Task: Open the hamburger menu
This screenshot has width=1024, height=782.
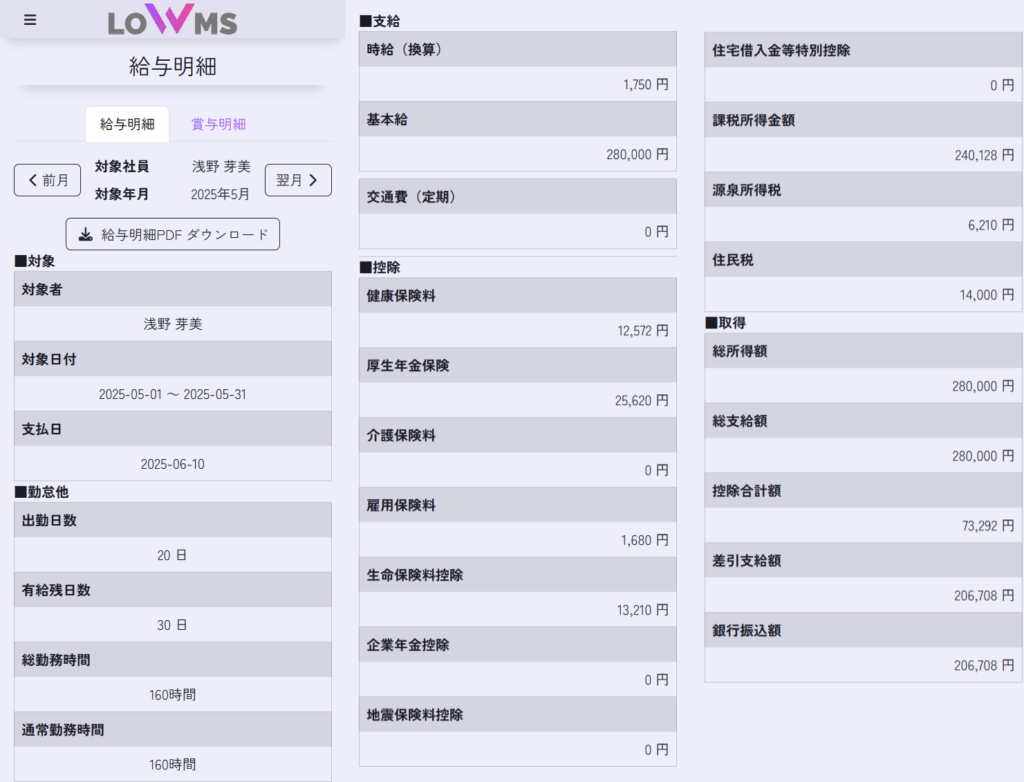Action: click(x=30, y=20)
